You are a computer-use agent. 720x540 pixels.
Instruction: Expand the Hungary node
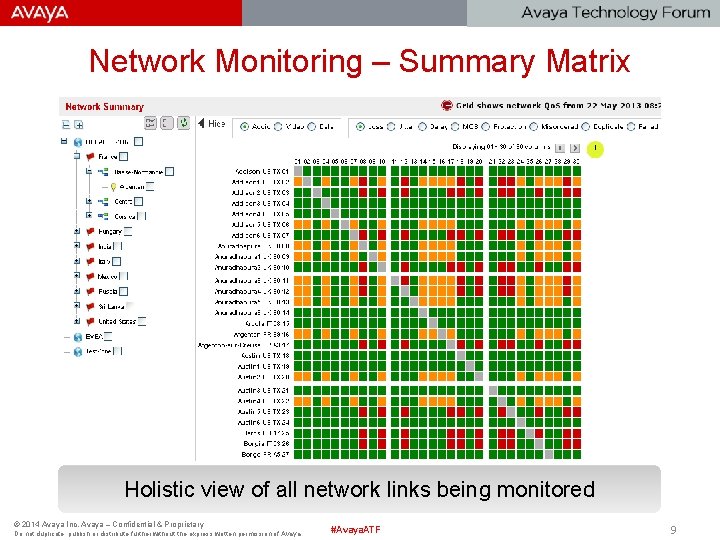click(x=77, y=231)
